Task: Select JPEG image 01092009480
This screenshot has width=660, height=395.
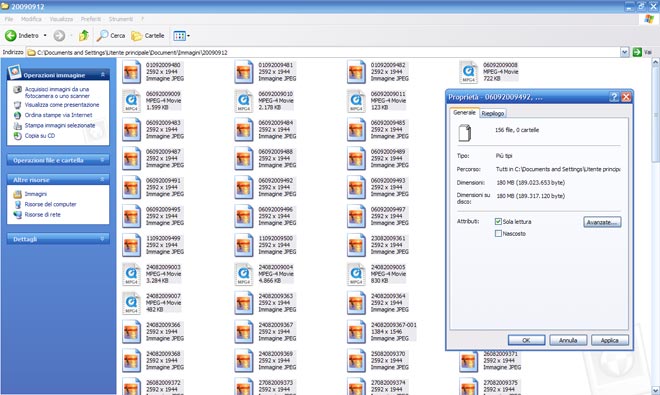Action: click(x=153, y=72)
